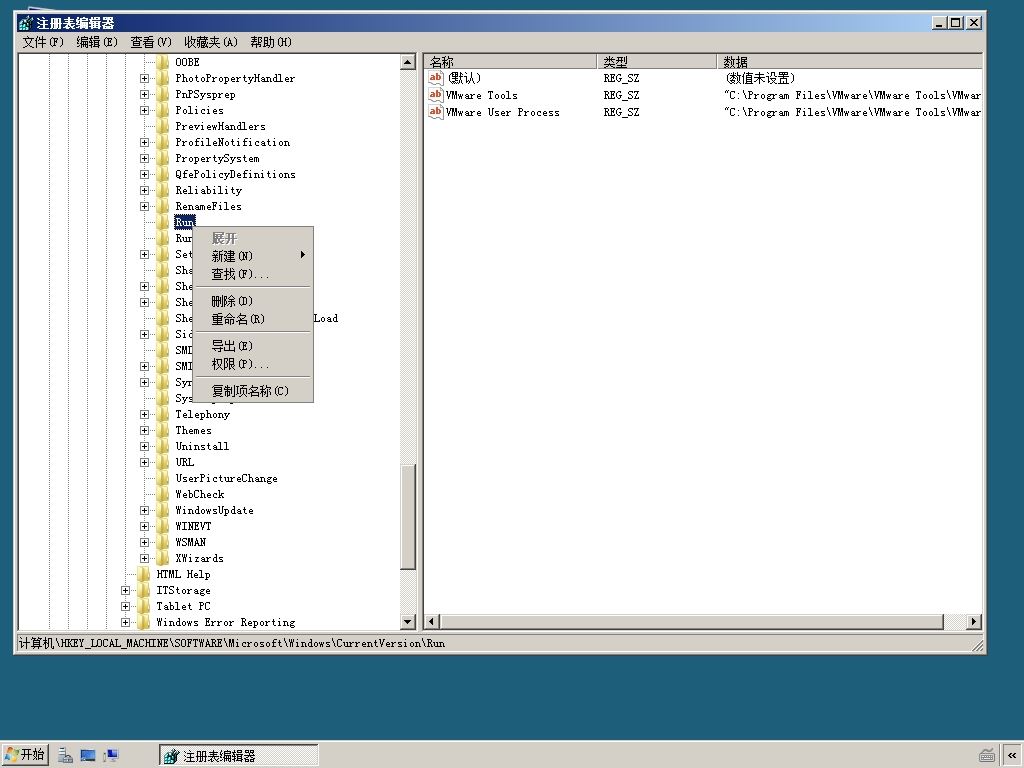Choose 权限(P)... from context menu
The height and width of the screenshot is (768, 1024).
(253, 364)
